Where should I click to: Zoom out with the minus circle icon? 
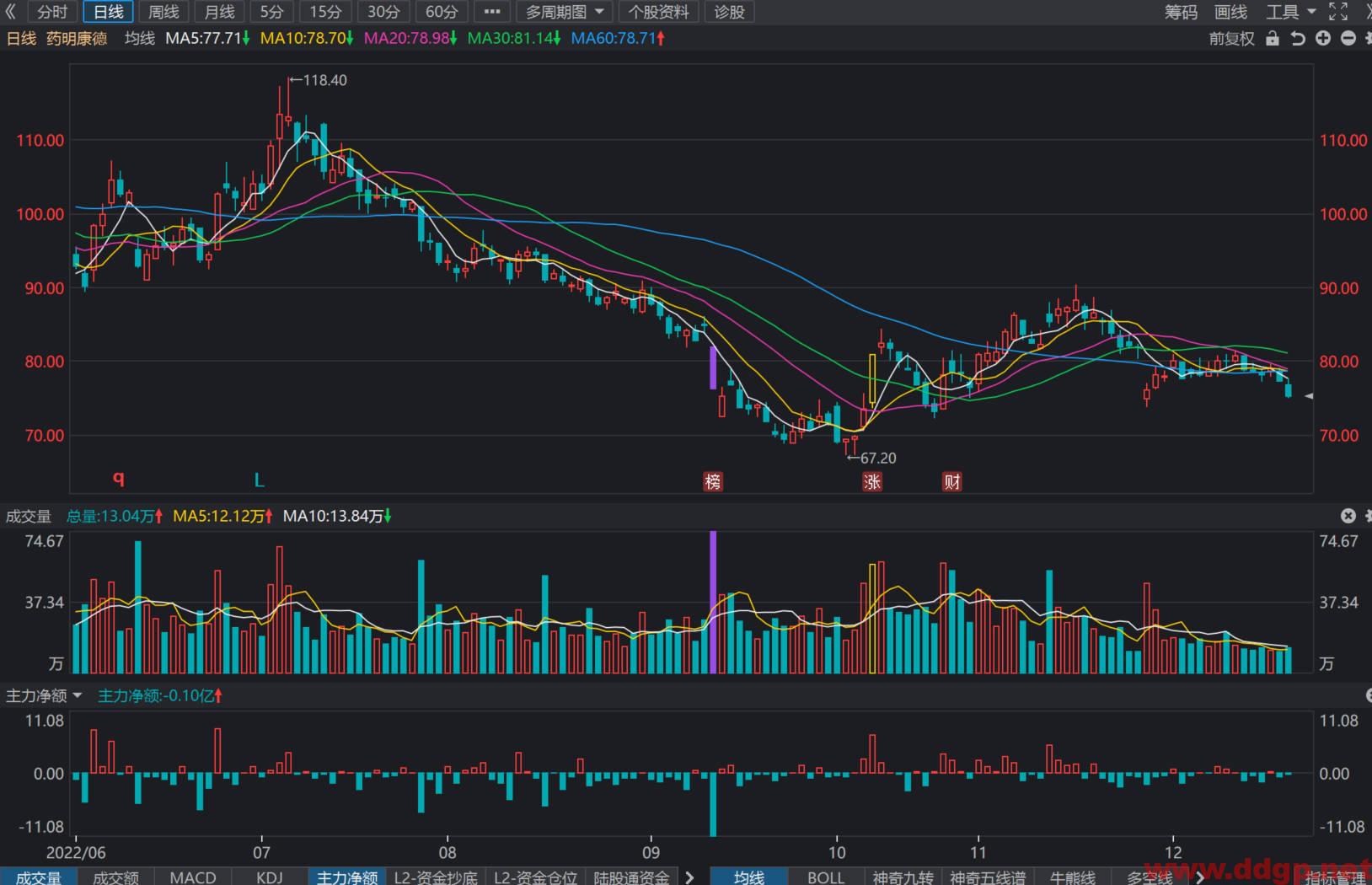pos(1348,39)
